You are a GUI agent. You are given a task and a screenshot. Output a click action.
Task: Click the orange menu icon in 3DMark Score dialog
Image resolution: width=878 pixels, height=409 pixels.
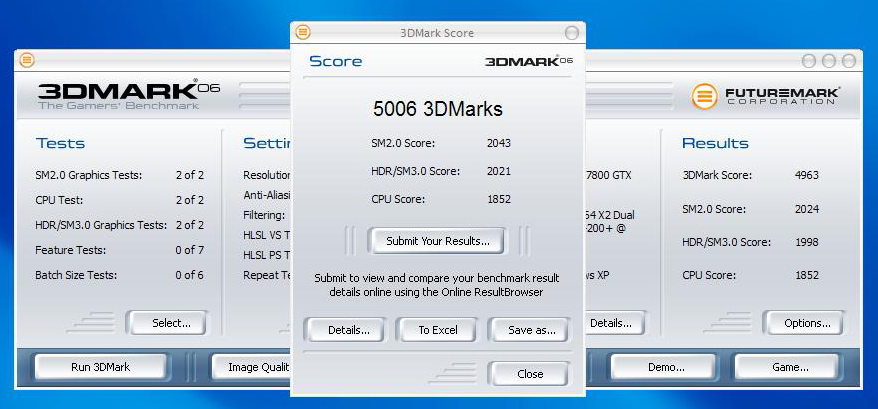coord(303,32)
